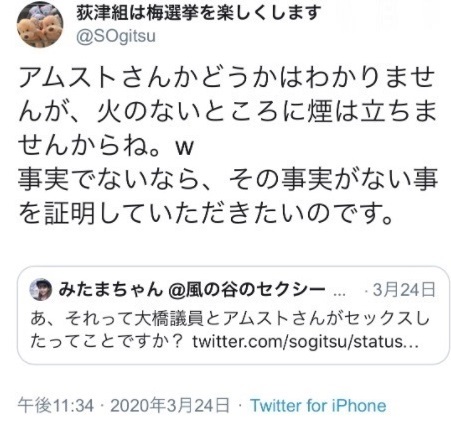Screen dimensions: 451x421
Task: Follow the twitter.com/sogitsu/status link
Action: click(305, 342)
